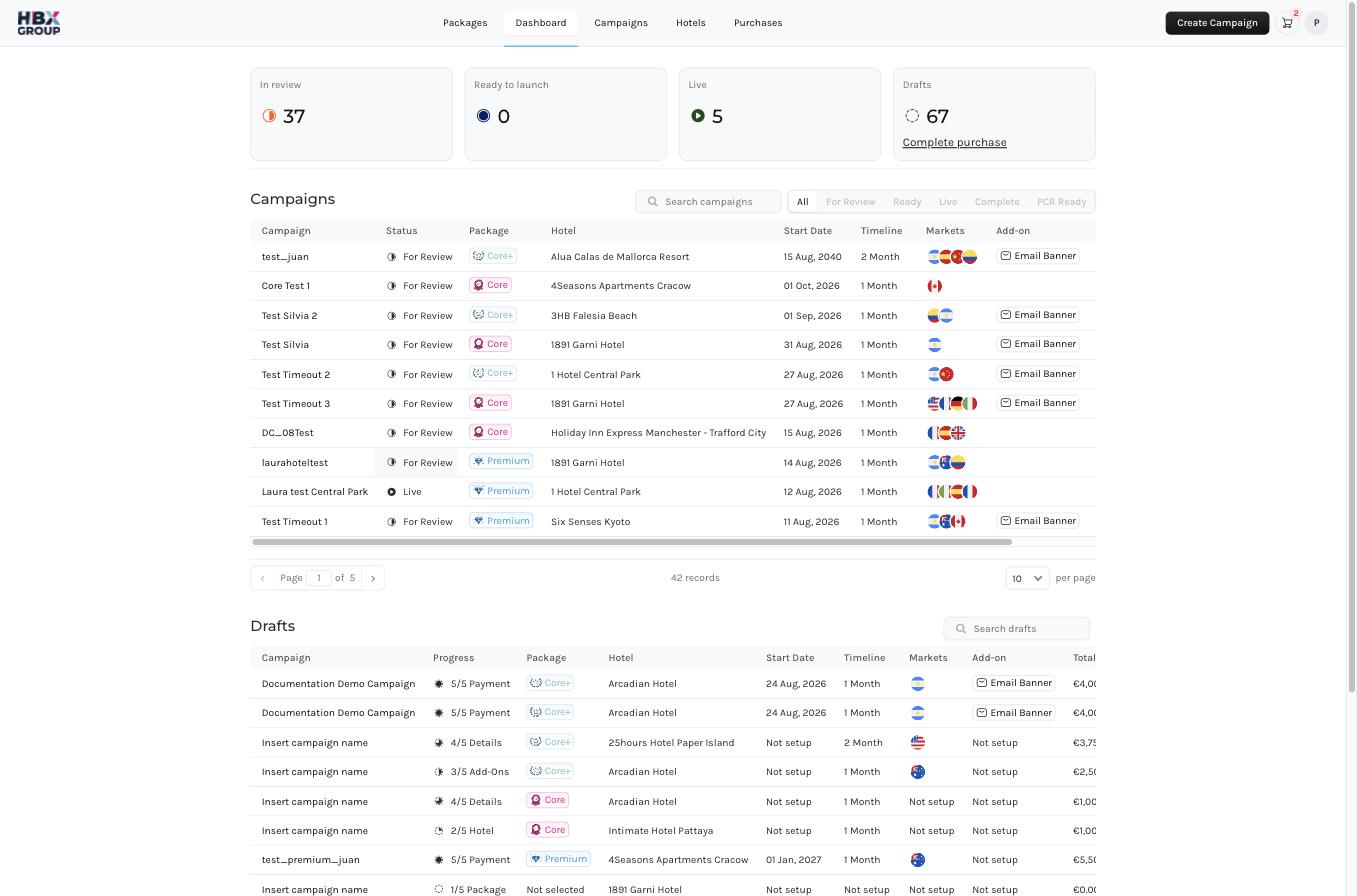The width and height of the screenshot is (1357, 896).
Task: Click the search icon in Search drafts
Action: click(x=961, y=629)
